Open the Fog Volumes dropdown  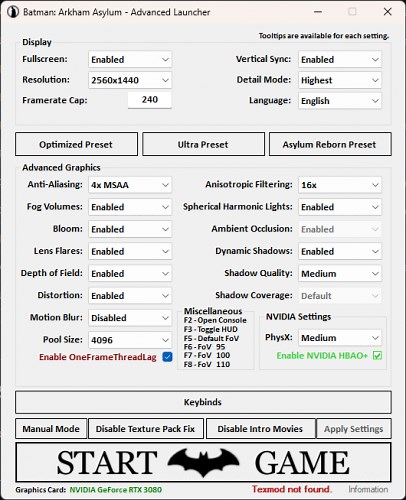130,207
